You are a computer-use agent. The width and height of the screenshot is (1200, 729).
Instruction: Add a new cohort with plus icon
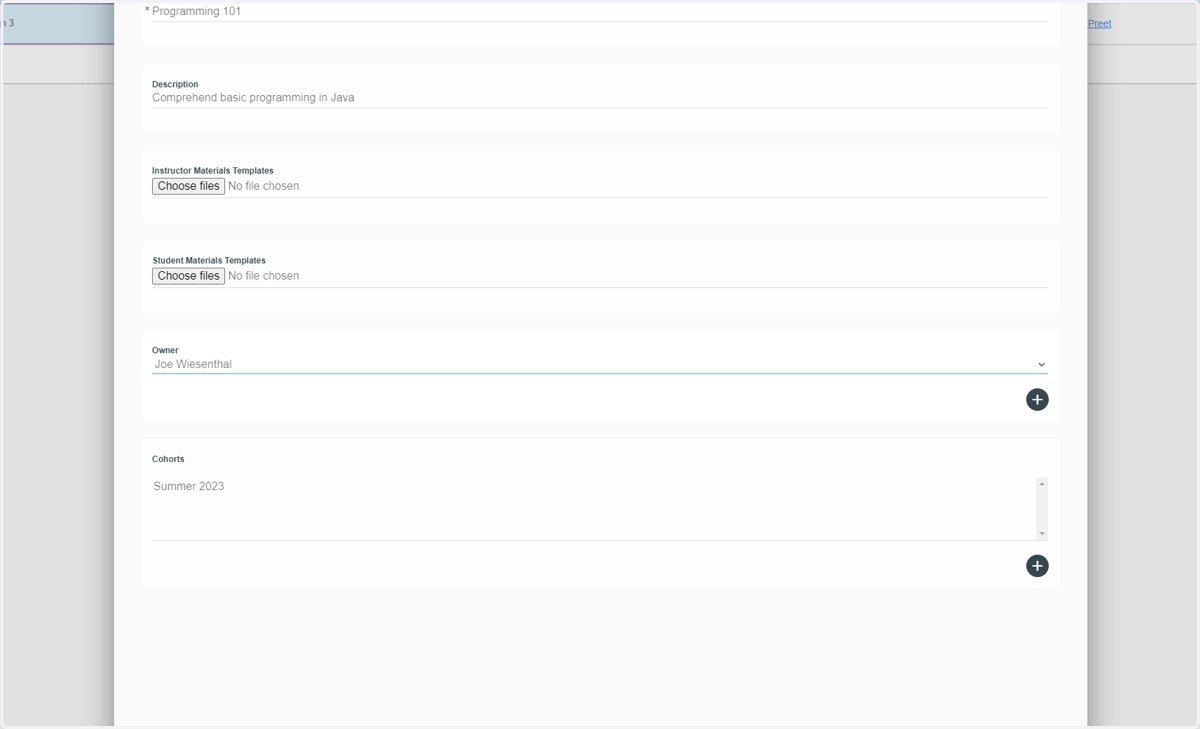click(1037, 566)
